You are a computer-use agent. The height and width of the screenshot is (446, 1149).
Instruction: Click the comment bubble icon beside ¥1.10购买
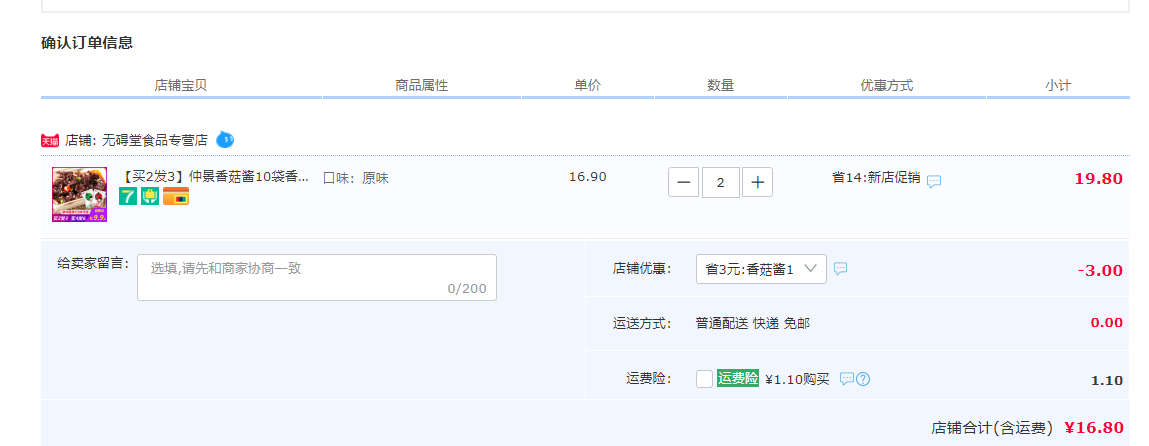click(846, 379)
